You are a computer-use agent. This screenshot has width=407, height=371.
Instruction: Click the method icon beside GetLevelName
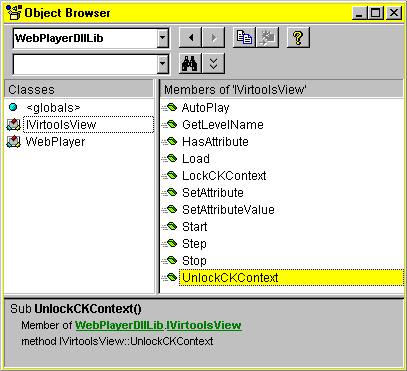(x=170, y=124)
